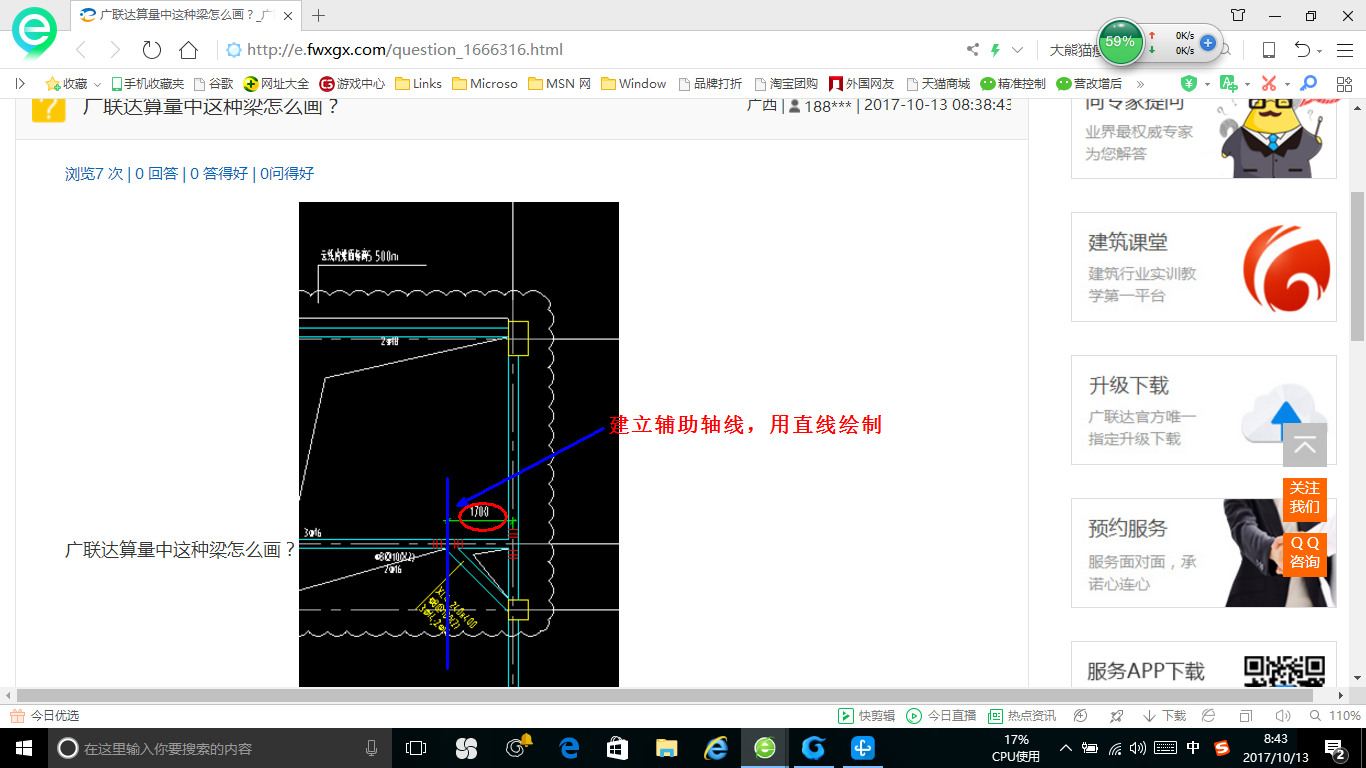This screenshot has width=1366, height=768.
Task: Open 今日优选 in the status bar
Action: click(45, 716)
